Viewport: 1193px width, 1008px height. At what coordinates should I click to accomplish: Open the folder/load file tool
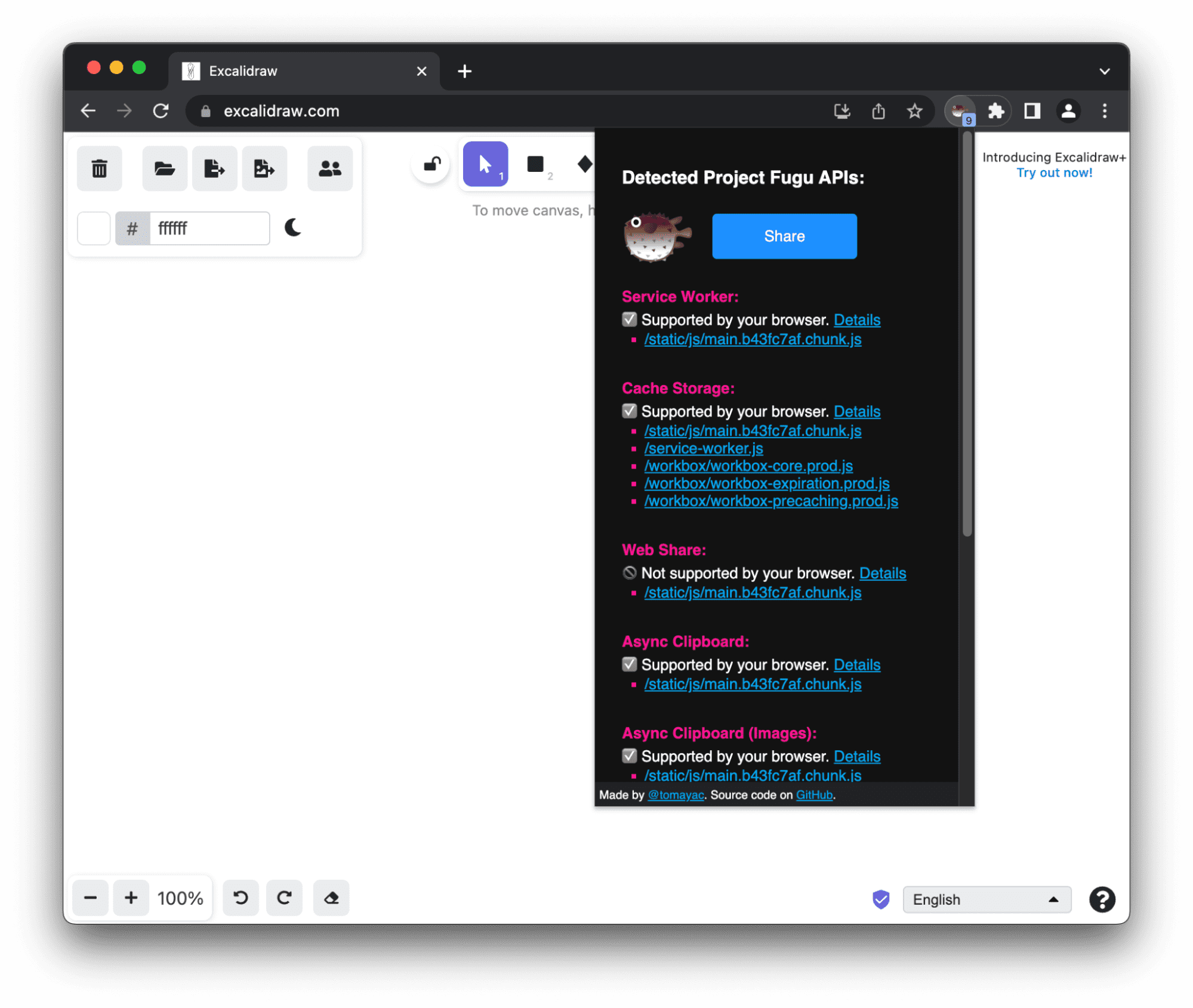click(x=163, y=168)
